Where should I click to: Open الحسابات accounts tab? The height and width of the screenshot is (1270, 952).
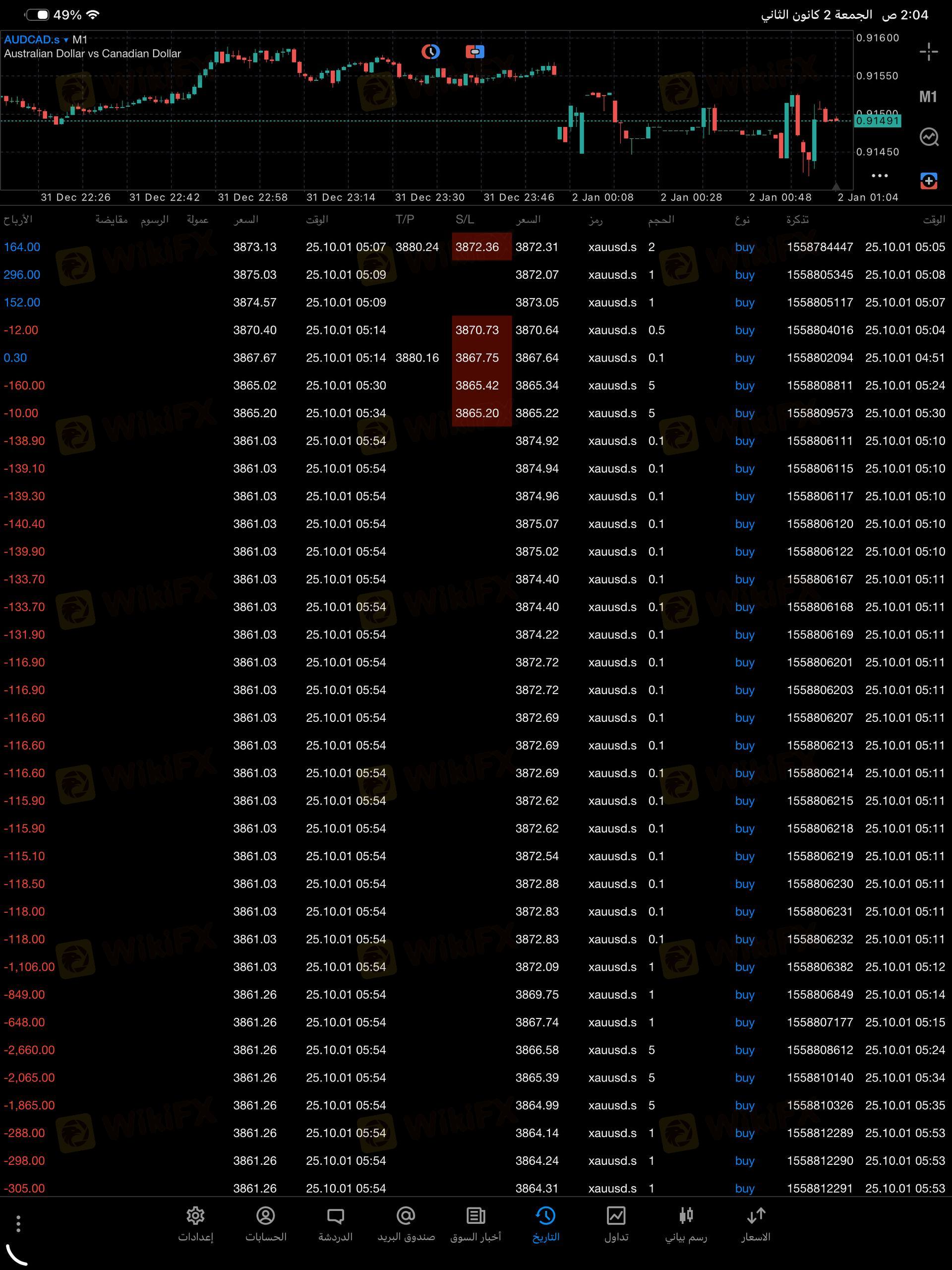[266, 1224]
